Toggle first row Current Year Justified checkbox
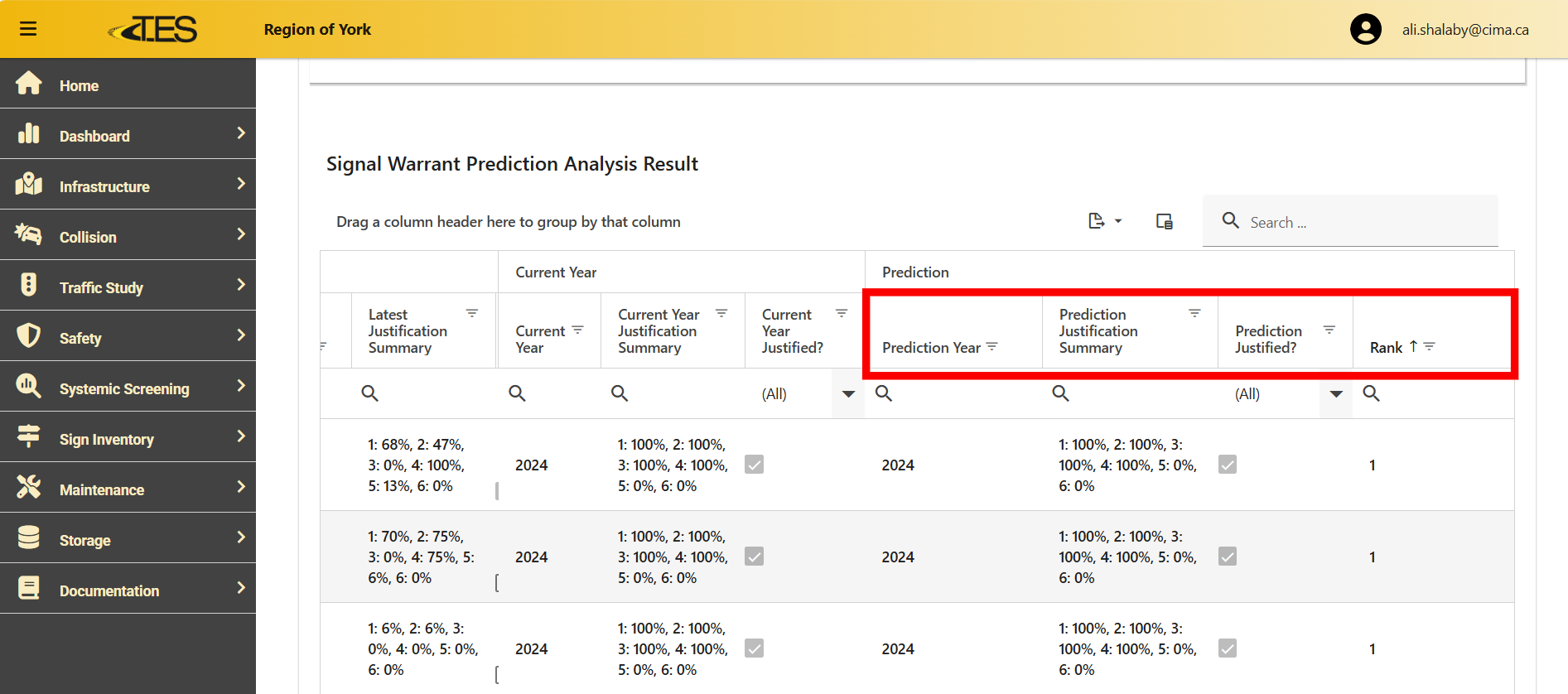The height and width of the screenshot is (694, 1568). point(754,465)
